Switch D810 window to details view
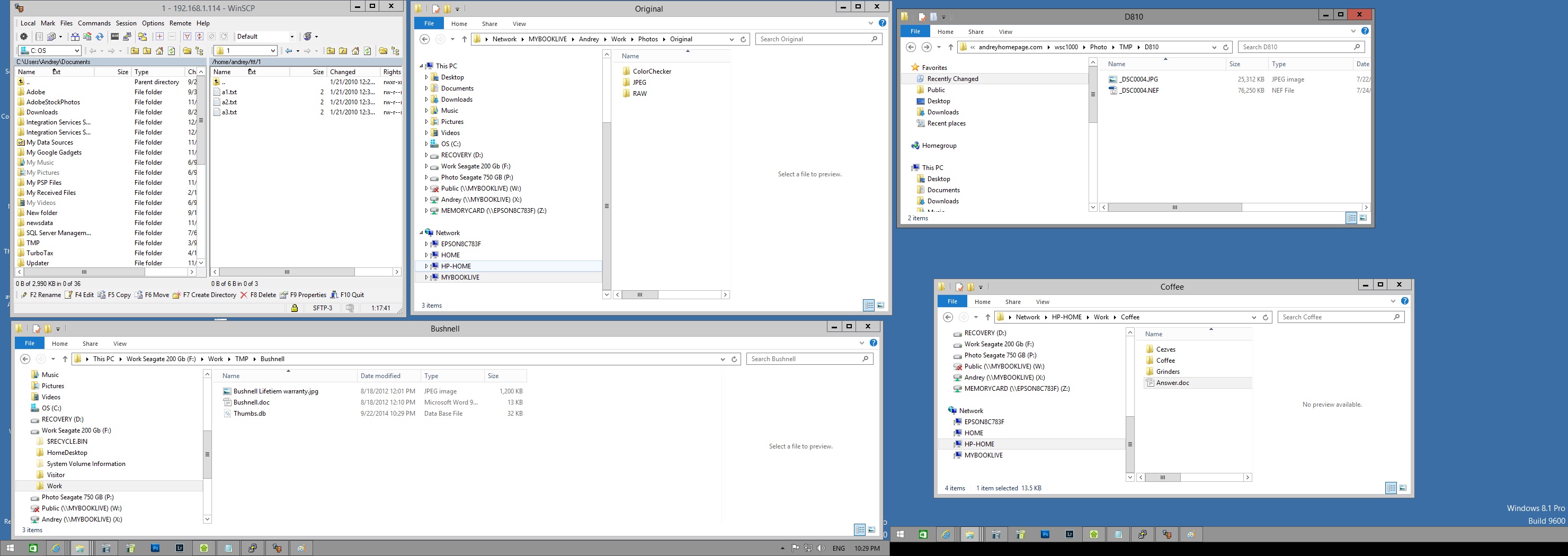The height and width of the screenshot is (556, 1568). (x=1351, y=218)
